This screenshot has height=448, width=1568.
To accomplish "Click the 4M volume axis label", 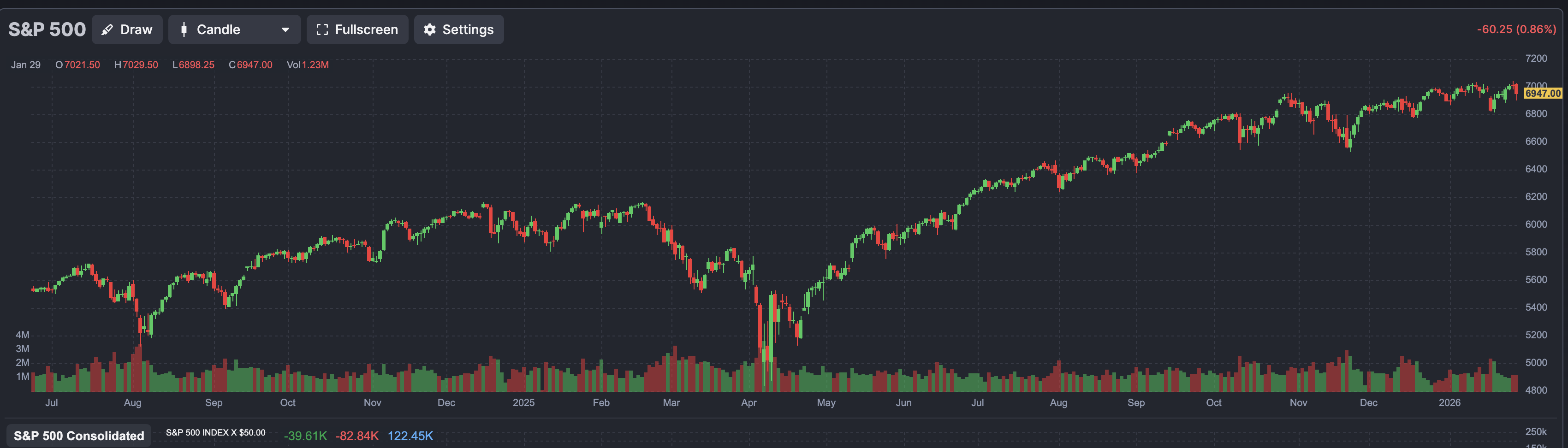I will point(23,335).
